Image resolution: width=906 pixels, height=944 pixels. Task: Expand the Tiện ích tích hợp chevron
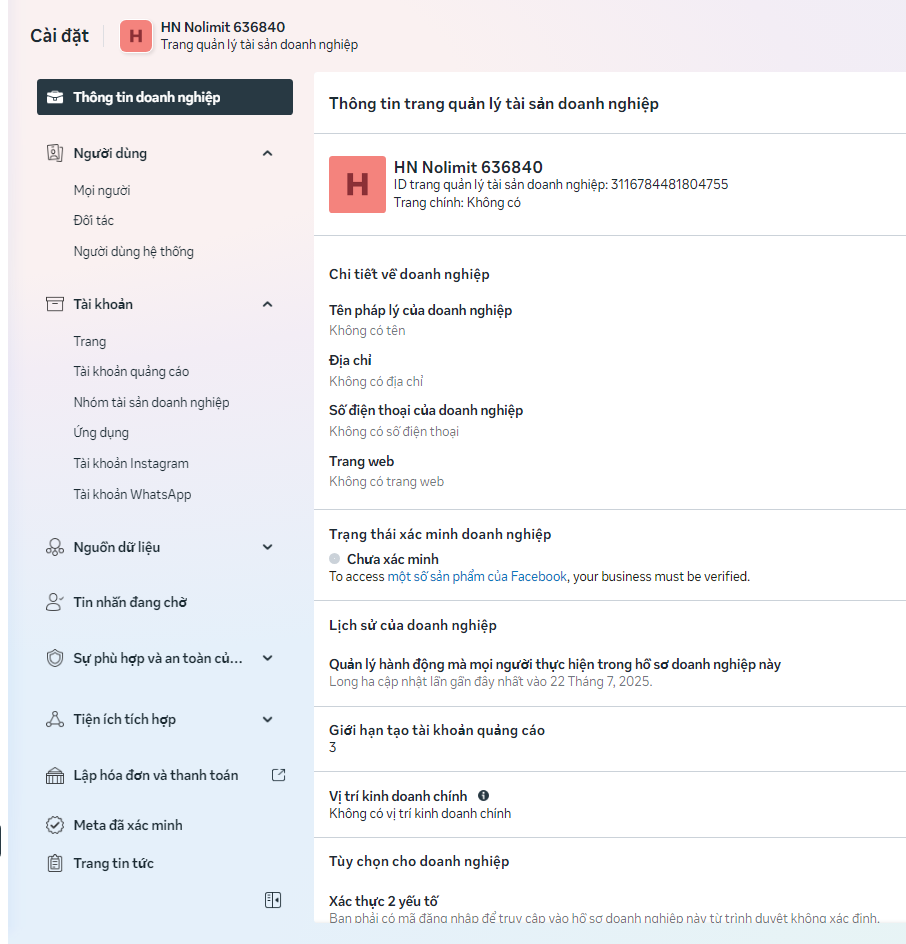267,719
